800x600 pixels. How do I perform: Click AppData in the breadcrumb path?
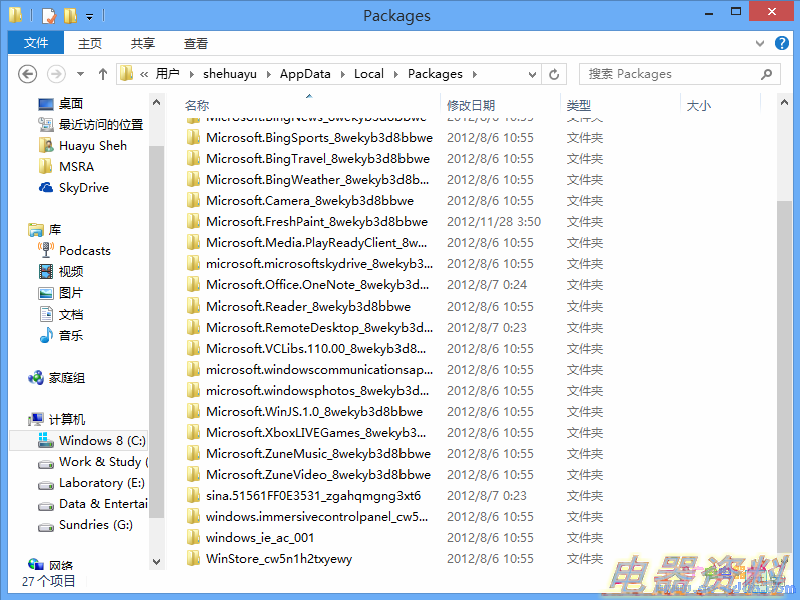tap(305, 74)
